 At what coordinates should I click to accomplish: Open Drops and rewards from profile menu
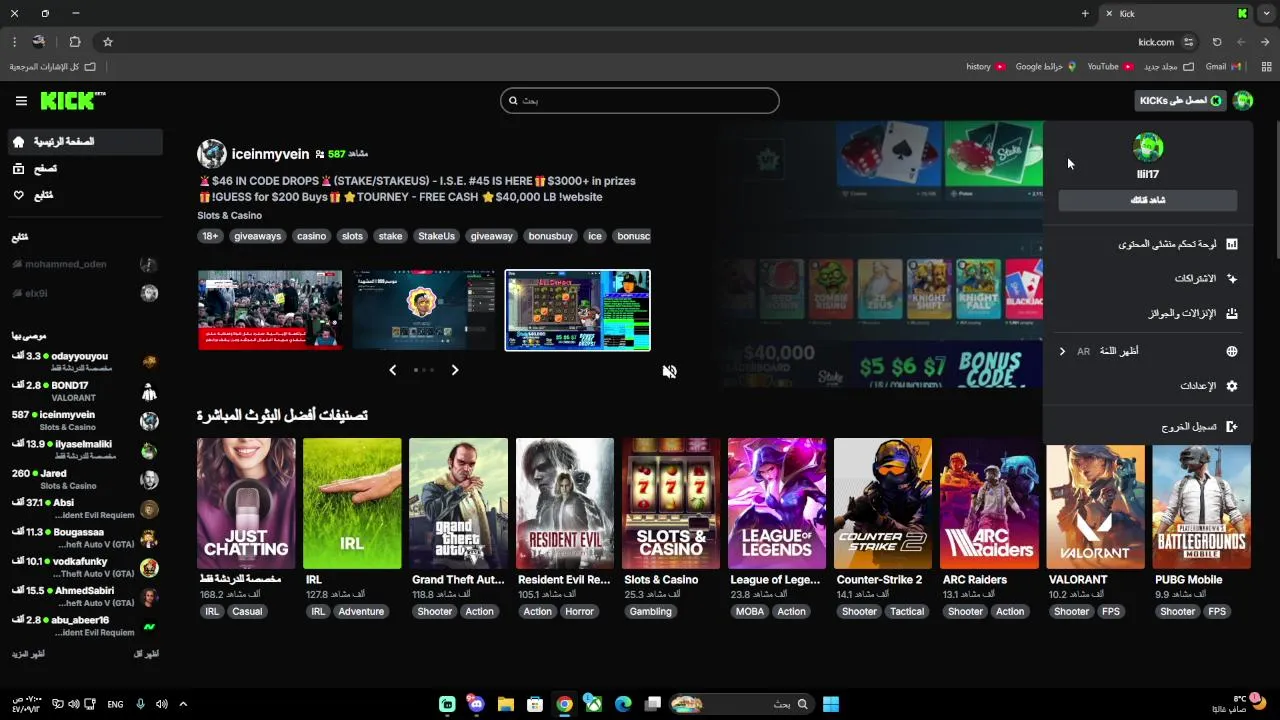tap(1148, 313)
